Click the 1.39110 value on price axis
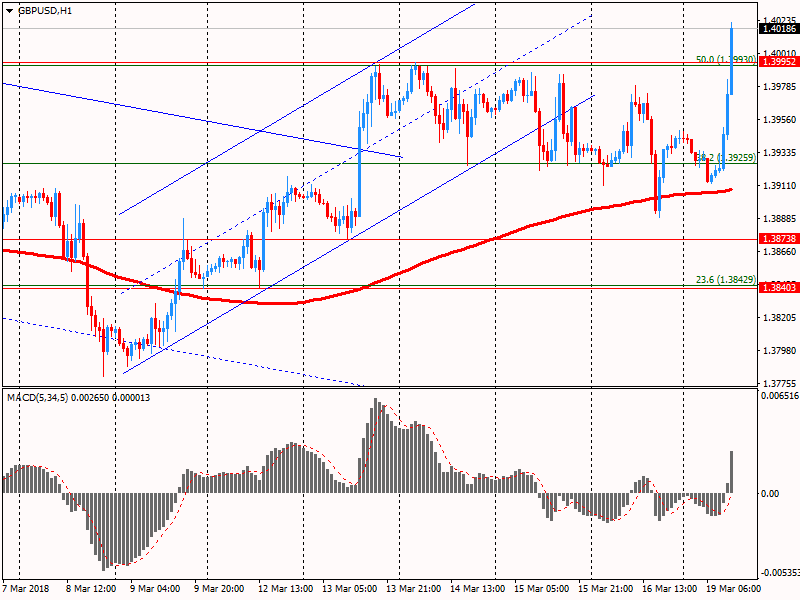This screenshot has width=800, height=600. [779, 186]
